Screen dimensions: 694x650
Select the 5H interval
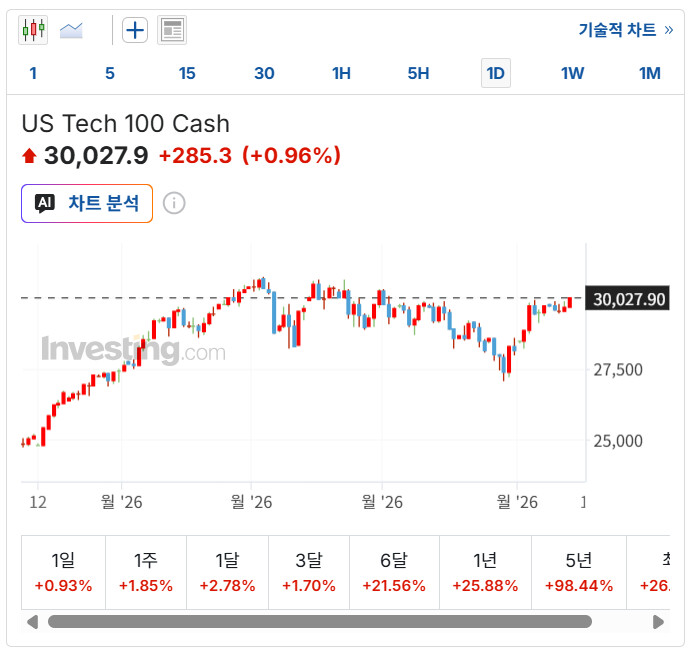coord(418,73)
